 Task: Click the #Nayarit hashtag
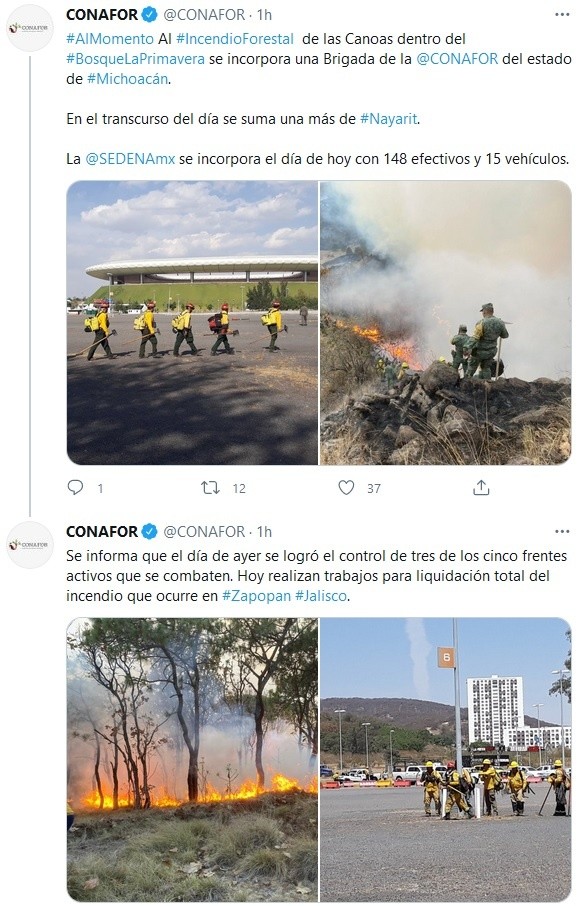point(388,119)
